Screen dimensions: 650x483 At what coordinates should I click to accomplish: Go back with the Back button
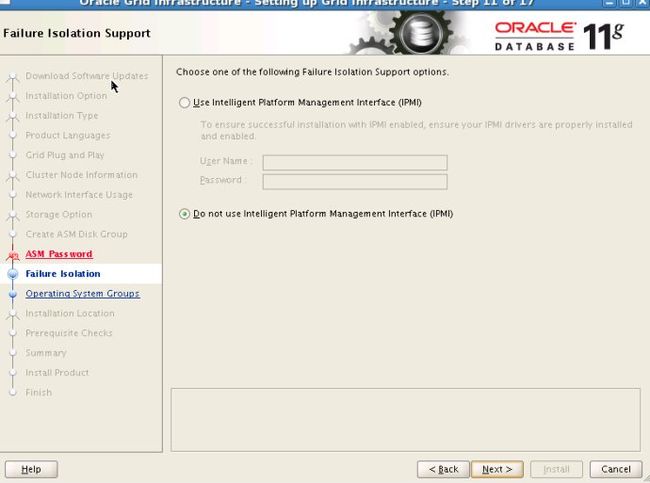tap(443, 469)
